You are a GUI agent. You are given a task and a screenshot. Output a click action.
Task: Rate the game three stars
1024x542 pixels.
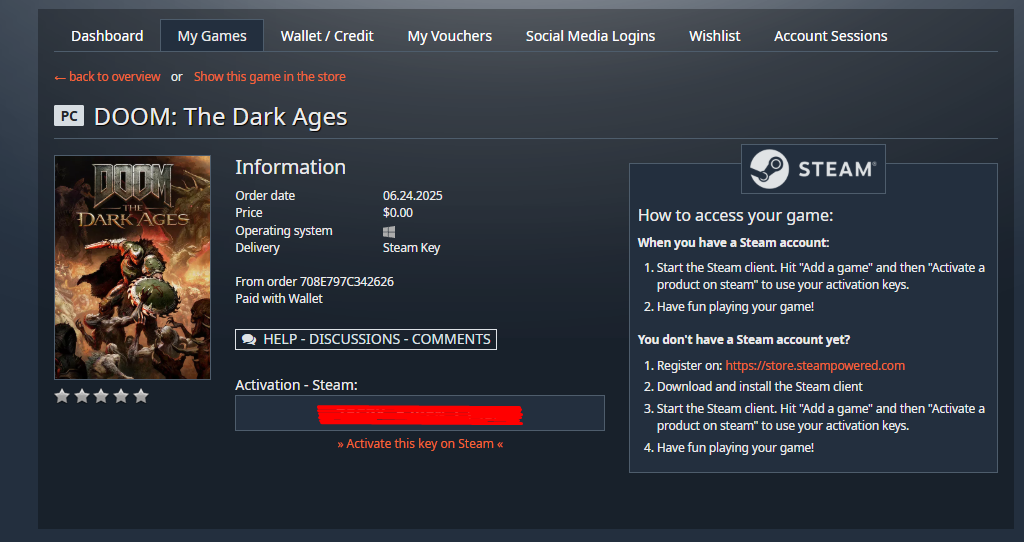click(x=101, y=396)
